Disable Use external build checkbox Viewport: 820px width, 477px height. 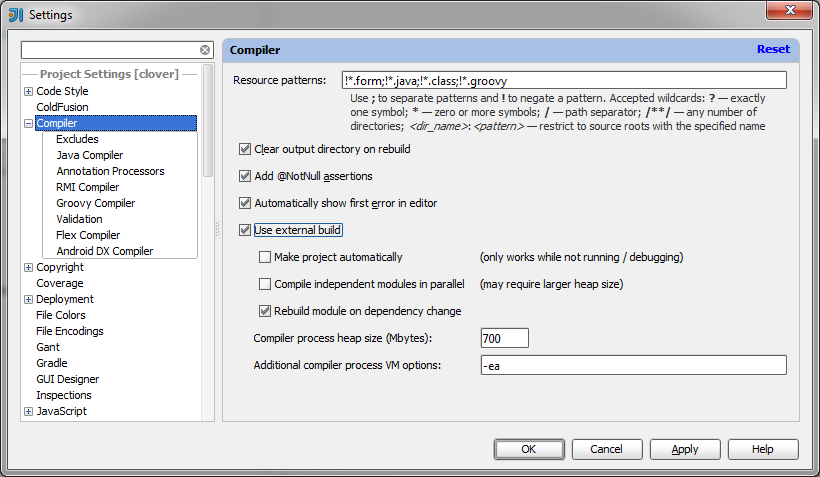pyautogui.click(x=245, y=230)
